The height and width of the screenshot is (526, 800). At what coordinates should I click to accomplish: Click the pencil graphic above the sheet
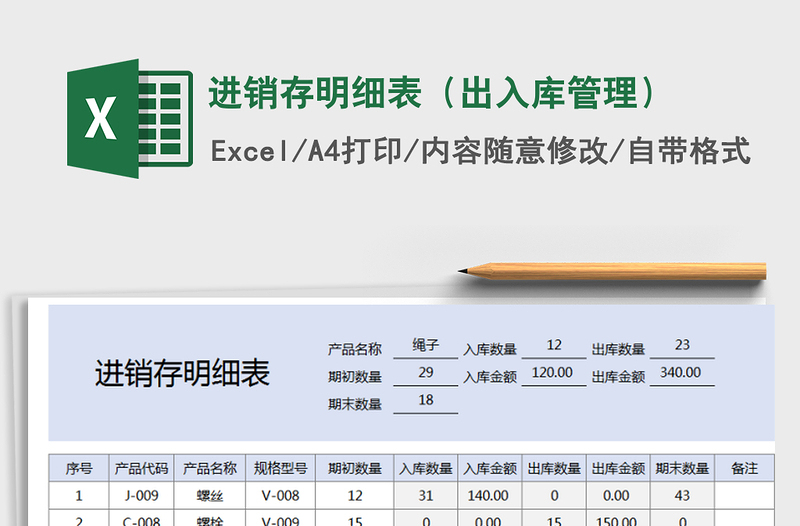tap(612, 271)
